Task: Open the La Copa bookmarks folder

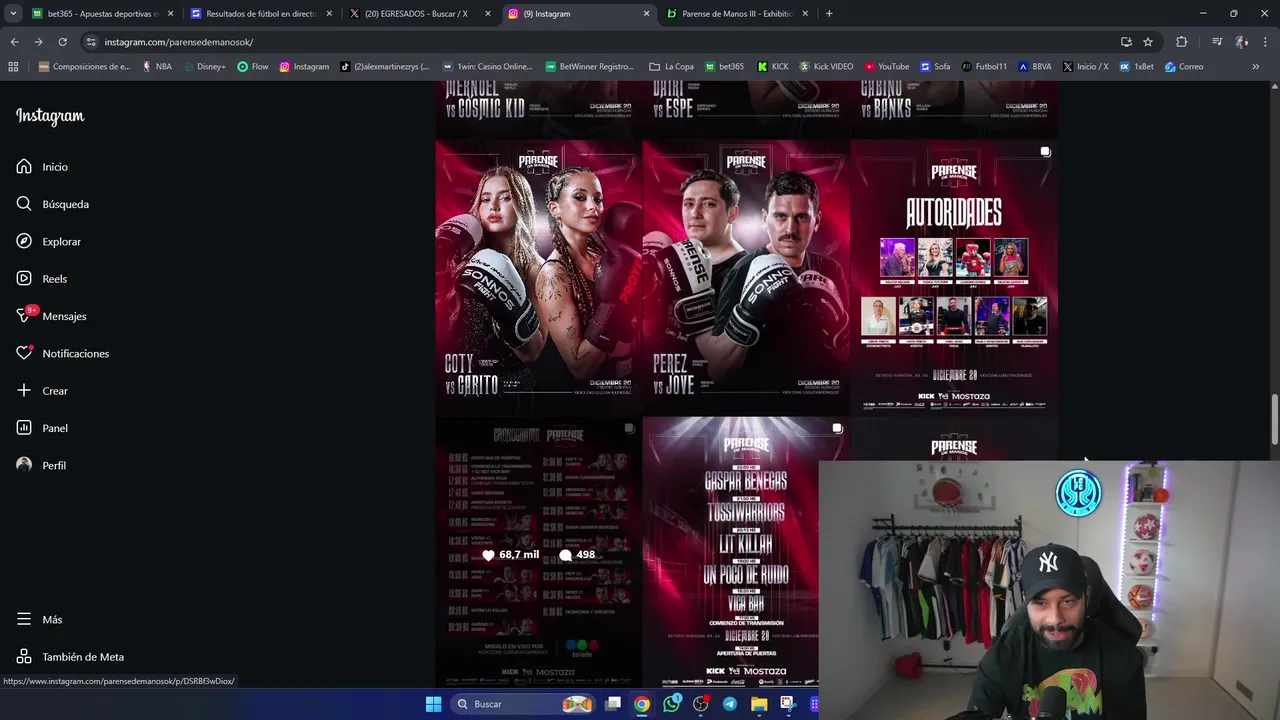Action: tap(671, 67)
